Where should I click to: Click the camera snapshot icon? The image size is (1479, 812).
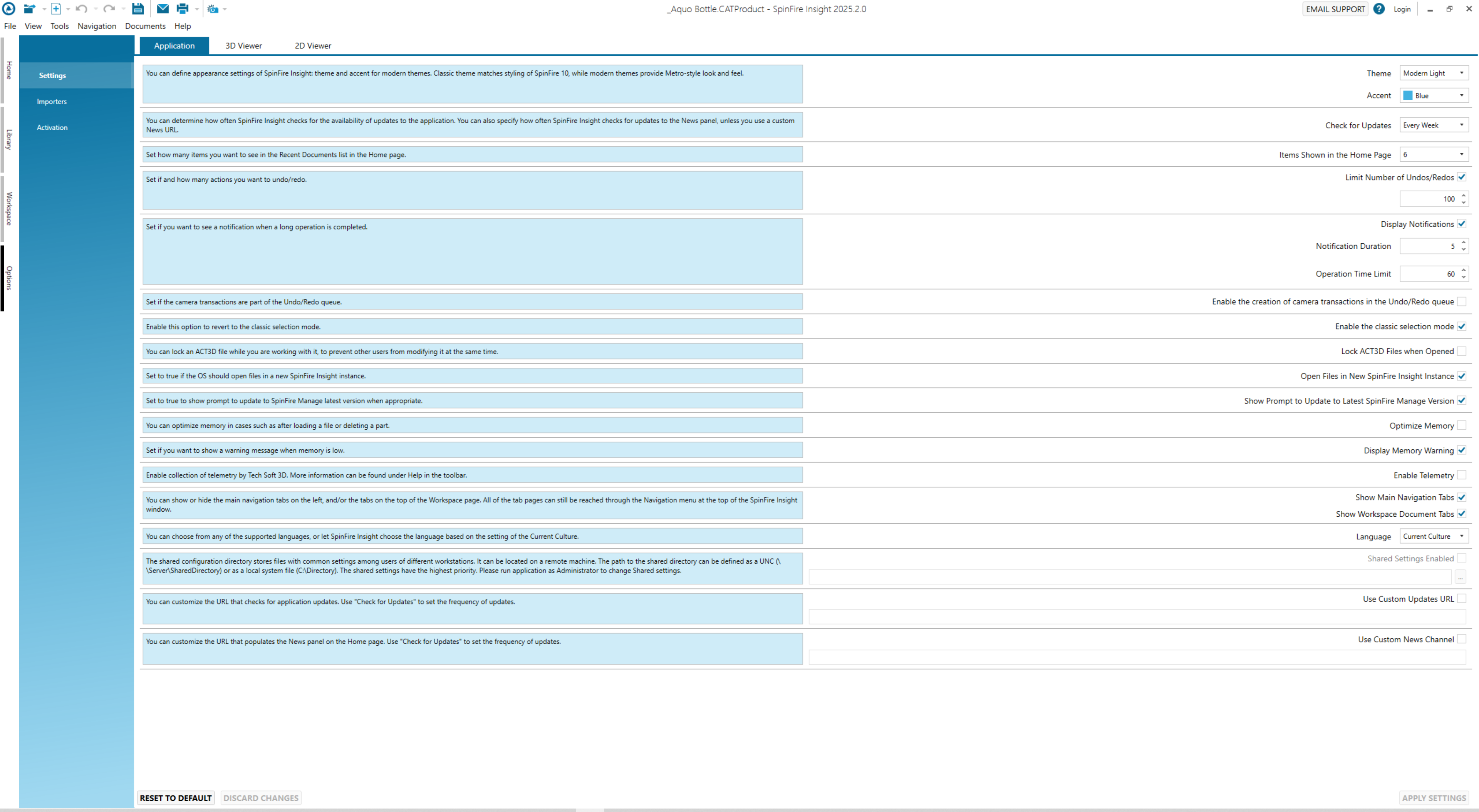213,9
